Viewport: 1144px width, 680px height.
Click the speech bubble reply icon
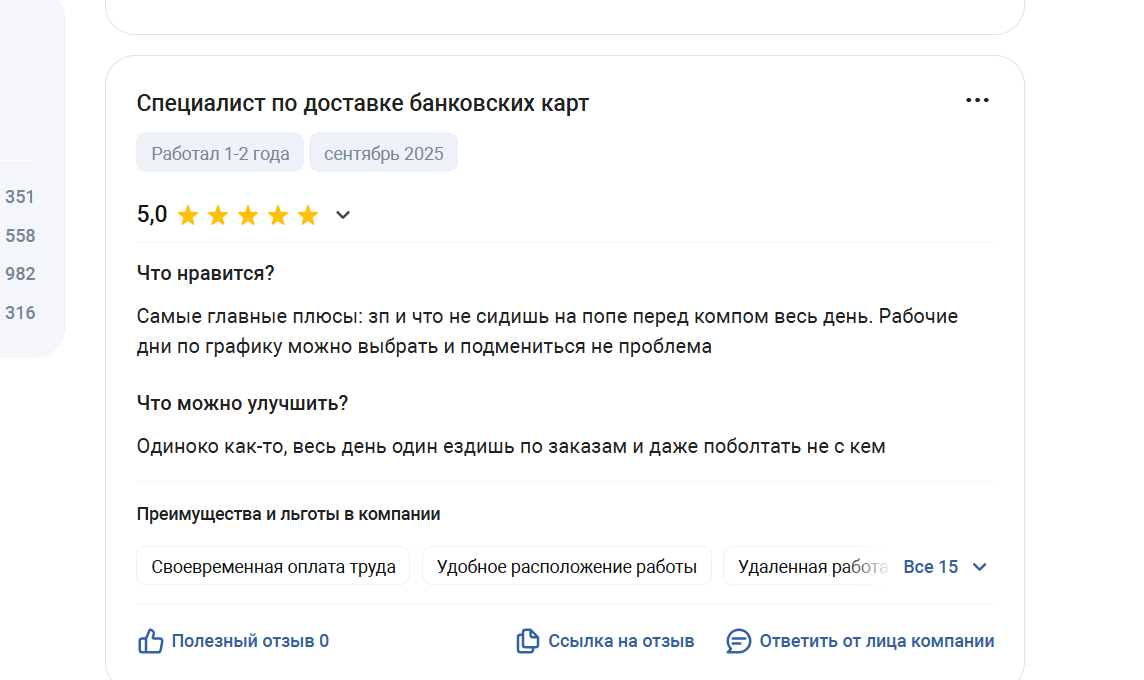[x=738, y=641]
